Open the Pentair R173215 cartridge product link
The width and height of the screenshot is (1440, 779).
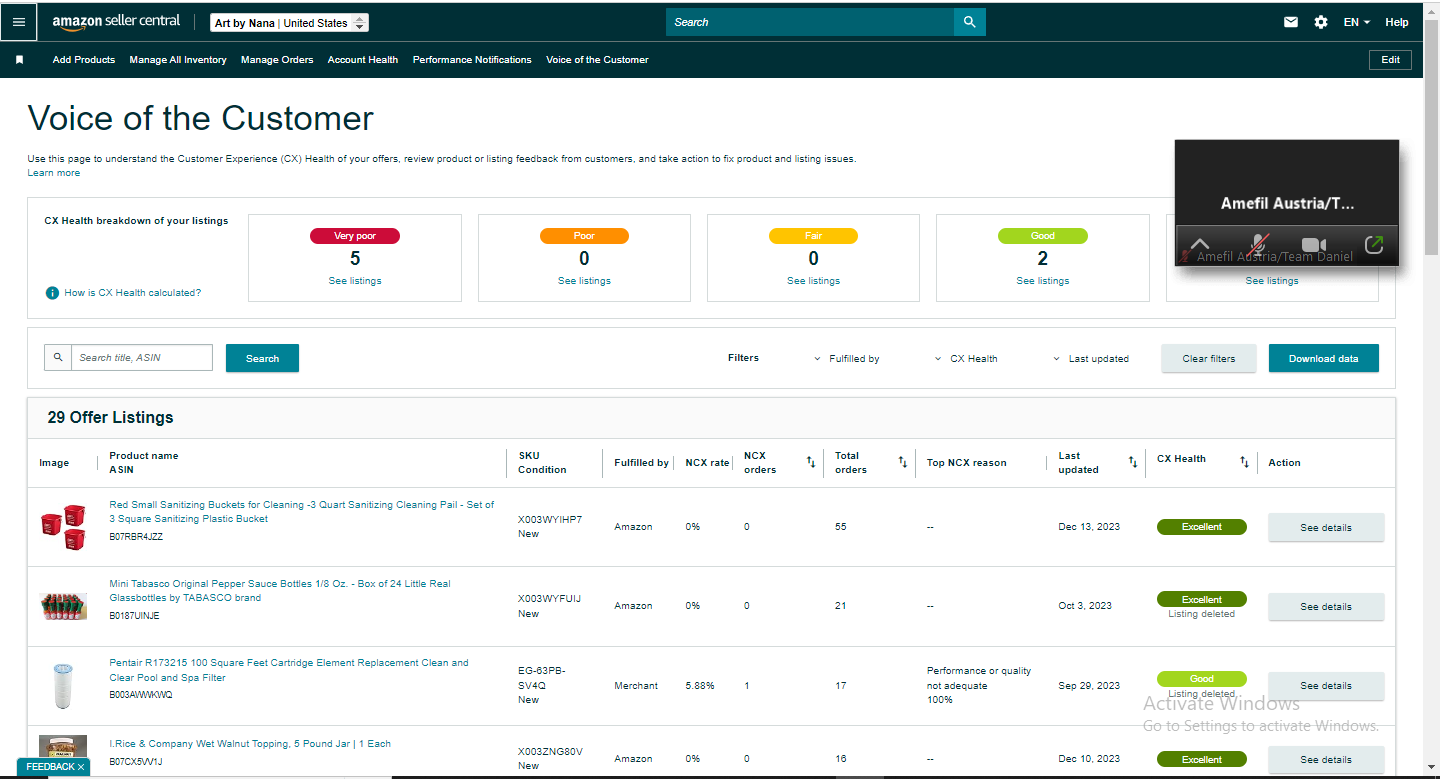(x=289, y=670)
